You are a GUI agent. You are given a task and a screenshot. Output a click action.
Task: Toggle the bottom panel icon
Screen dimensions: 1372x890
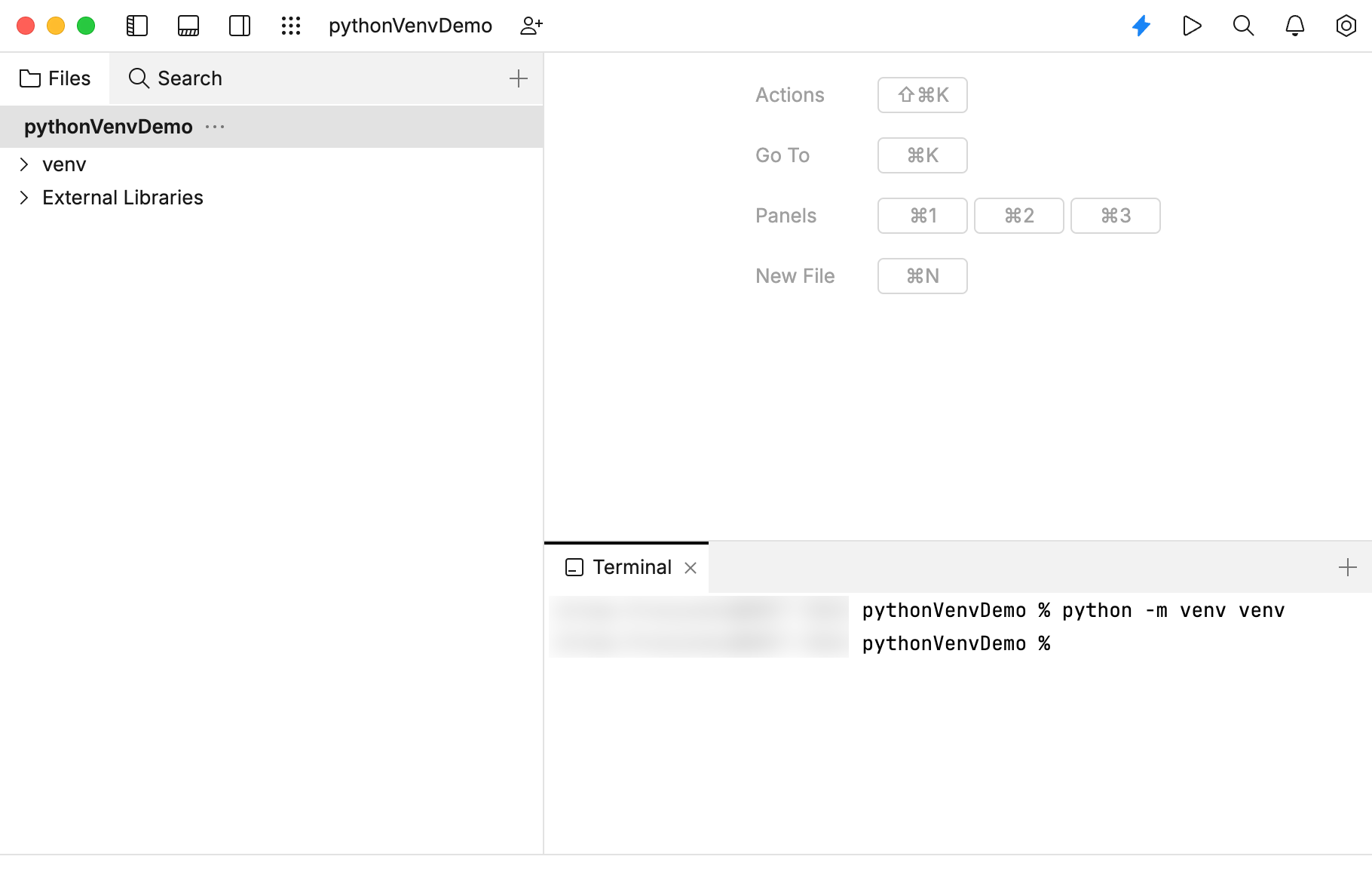click(x=188, y=26)
